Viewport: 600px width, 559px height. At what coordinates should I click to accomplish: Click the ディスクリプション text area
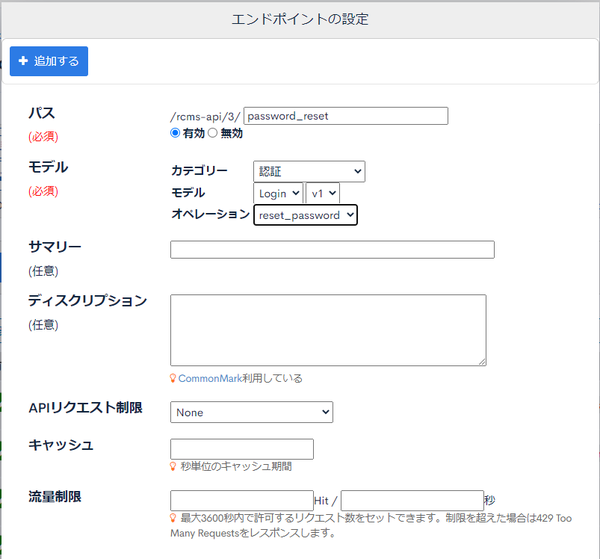pyautogui.click(x=328, y=330)
